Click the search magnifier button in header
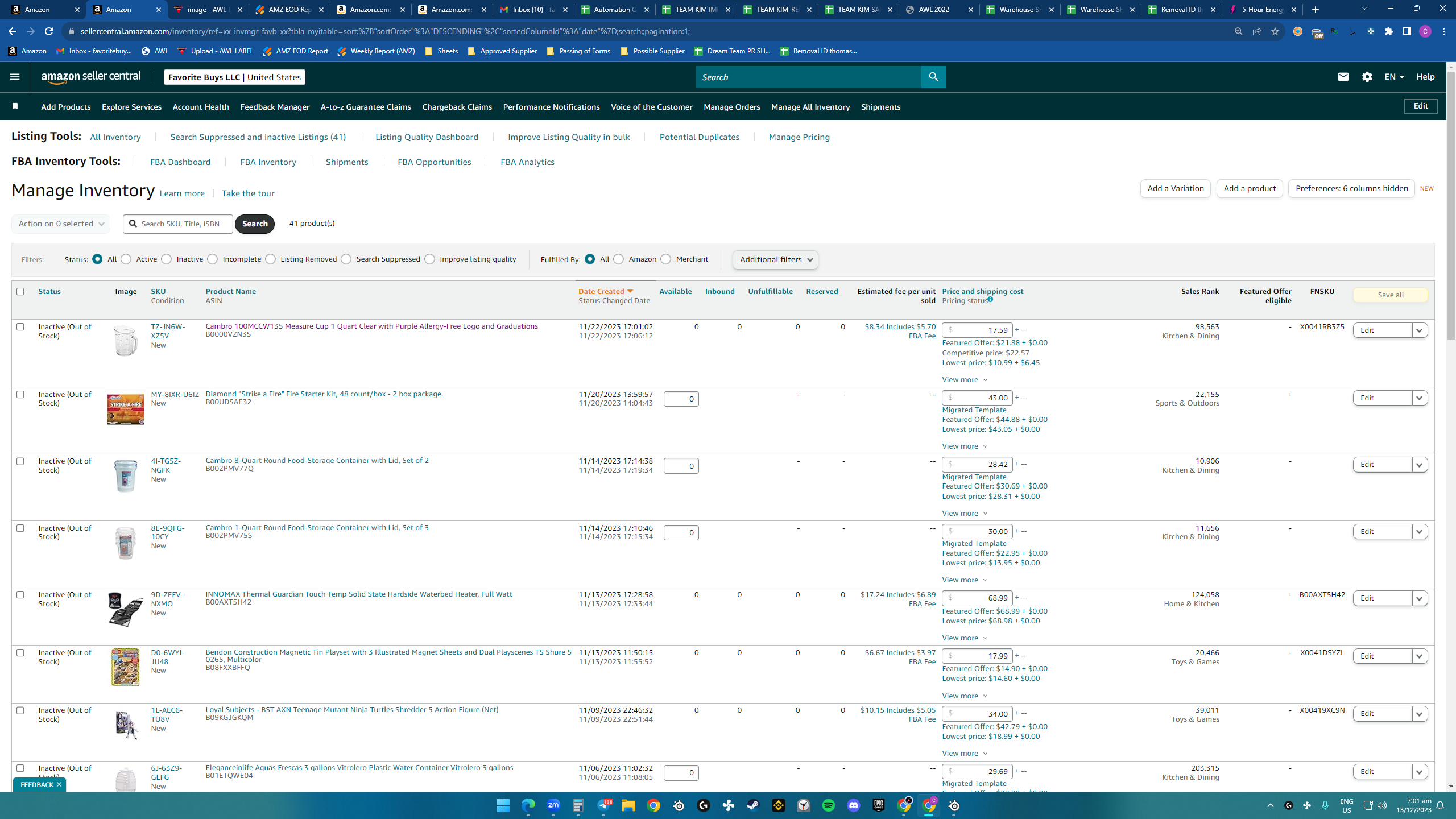Viewport: 1456px width, 819px height. [933, 77]
